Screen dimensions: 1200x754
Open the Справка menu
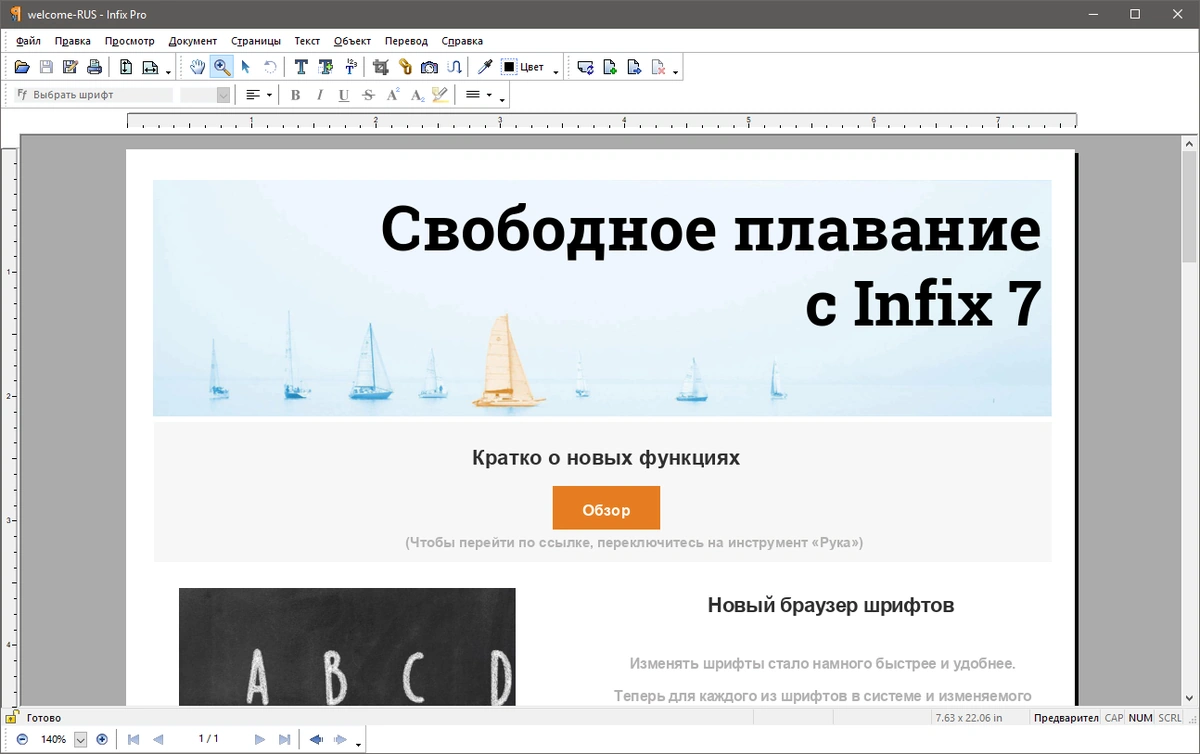462,41
